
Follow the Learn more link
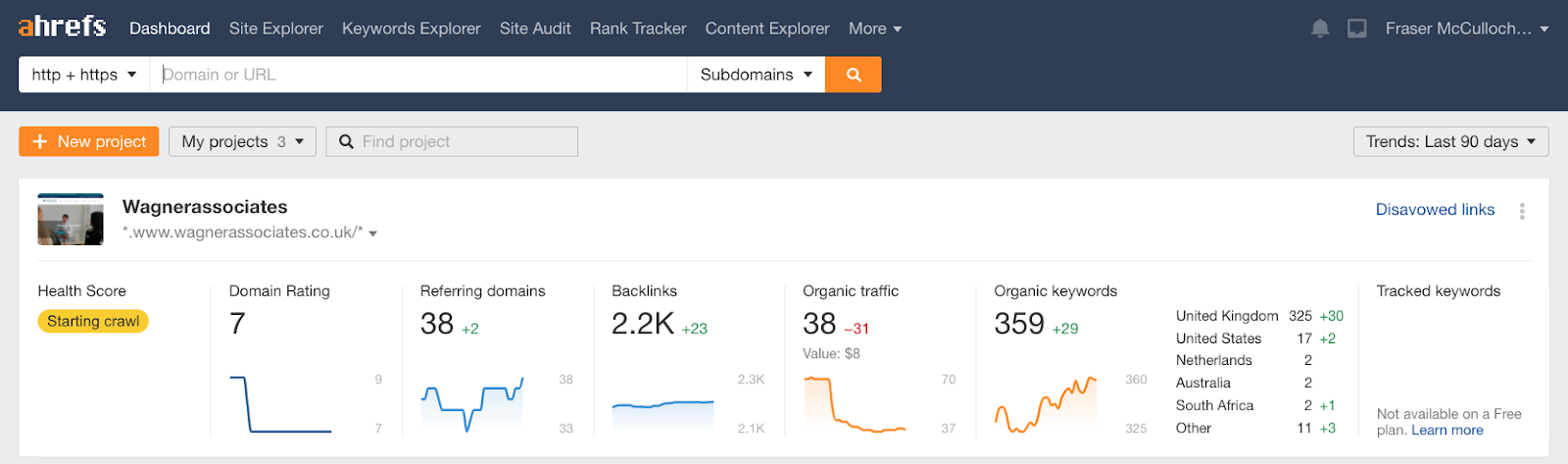1446,430
